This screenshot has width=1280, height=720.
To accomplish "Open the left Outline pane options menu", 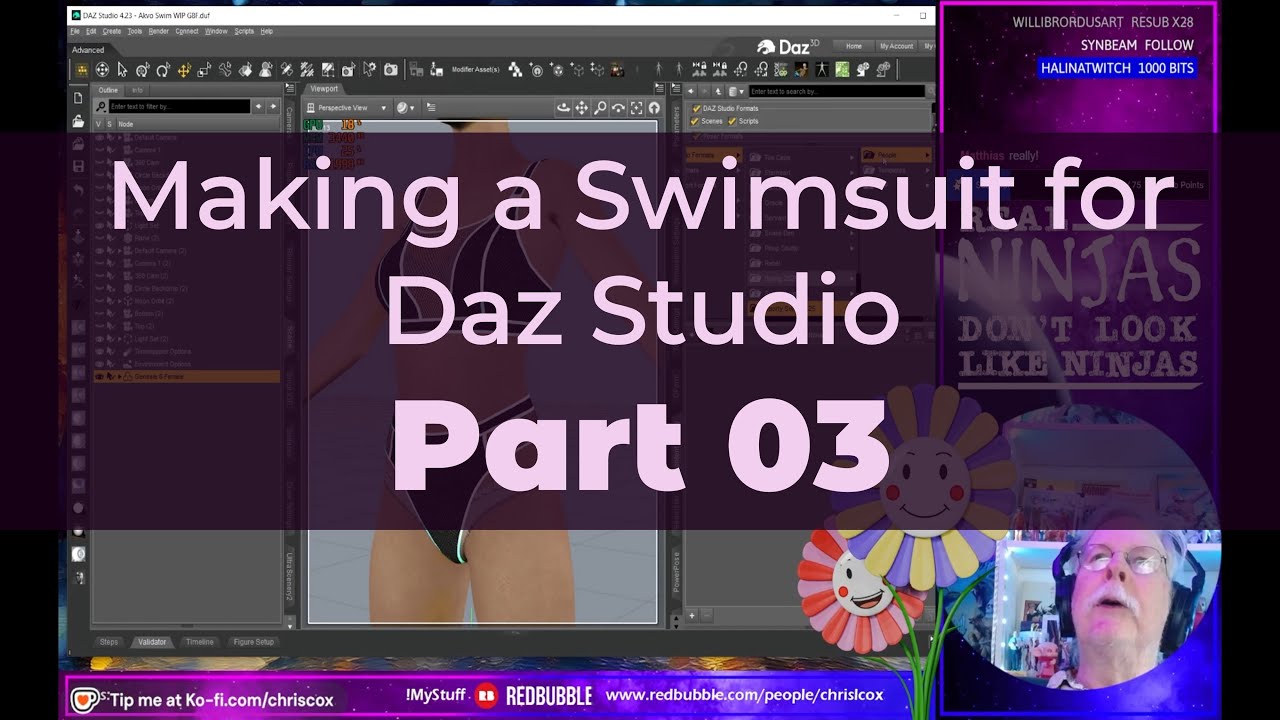I will point(290,90).
